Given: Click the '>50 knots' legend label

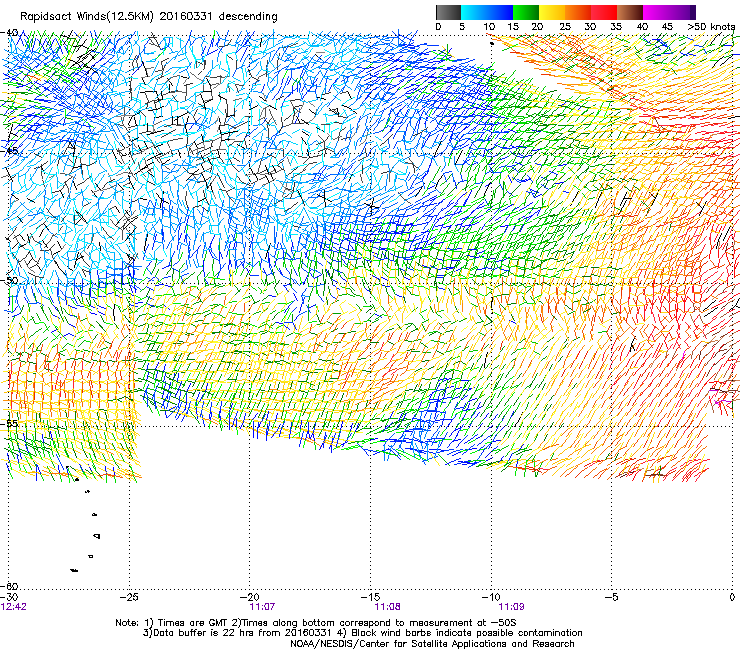Looking at the screenshot, I should (711, 26).
